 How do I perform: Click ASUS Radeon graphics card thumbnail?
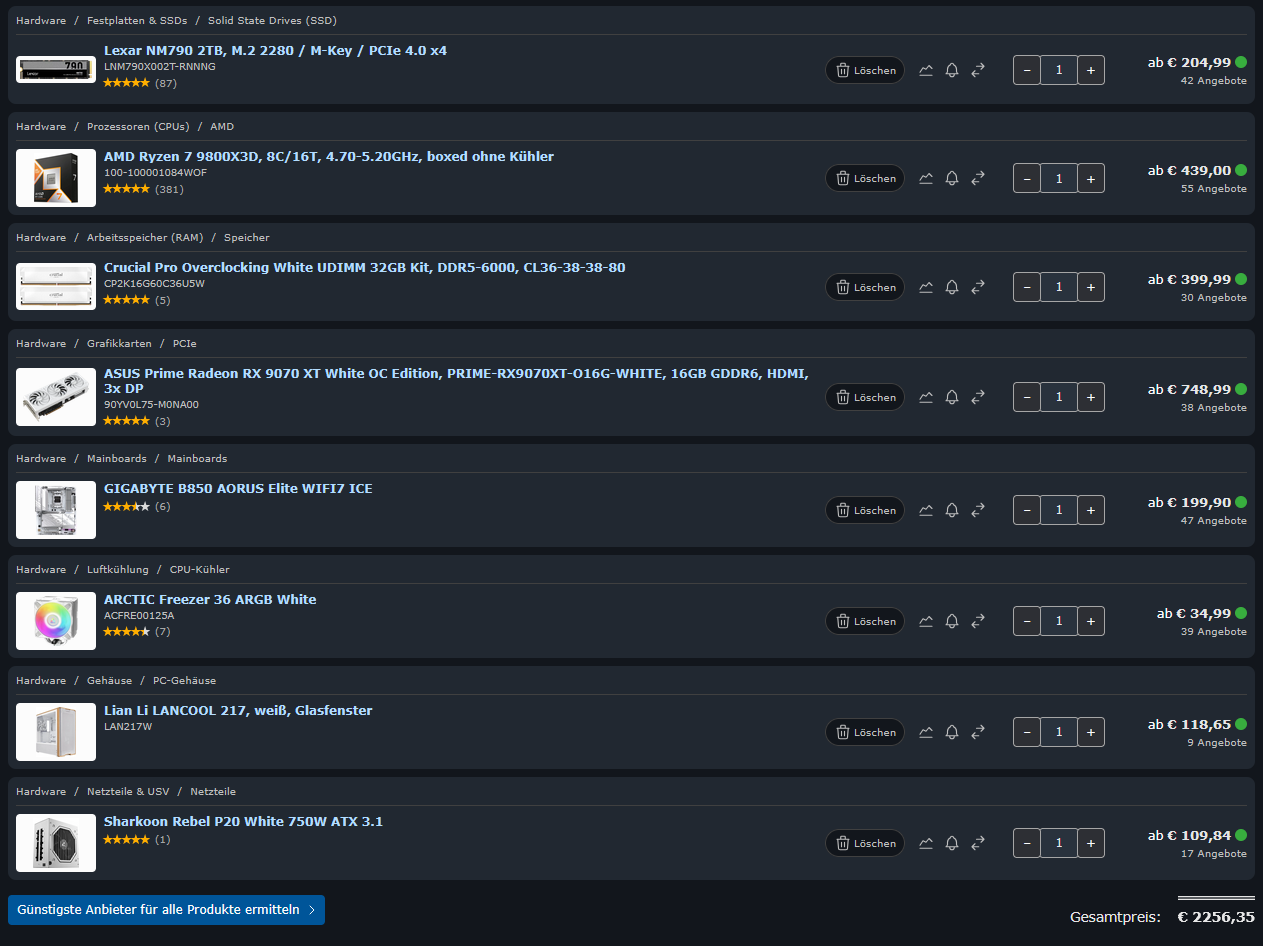coord(56,397)
